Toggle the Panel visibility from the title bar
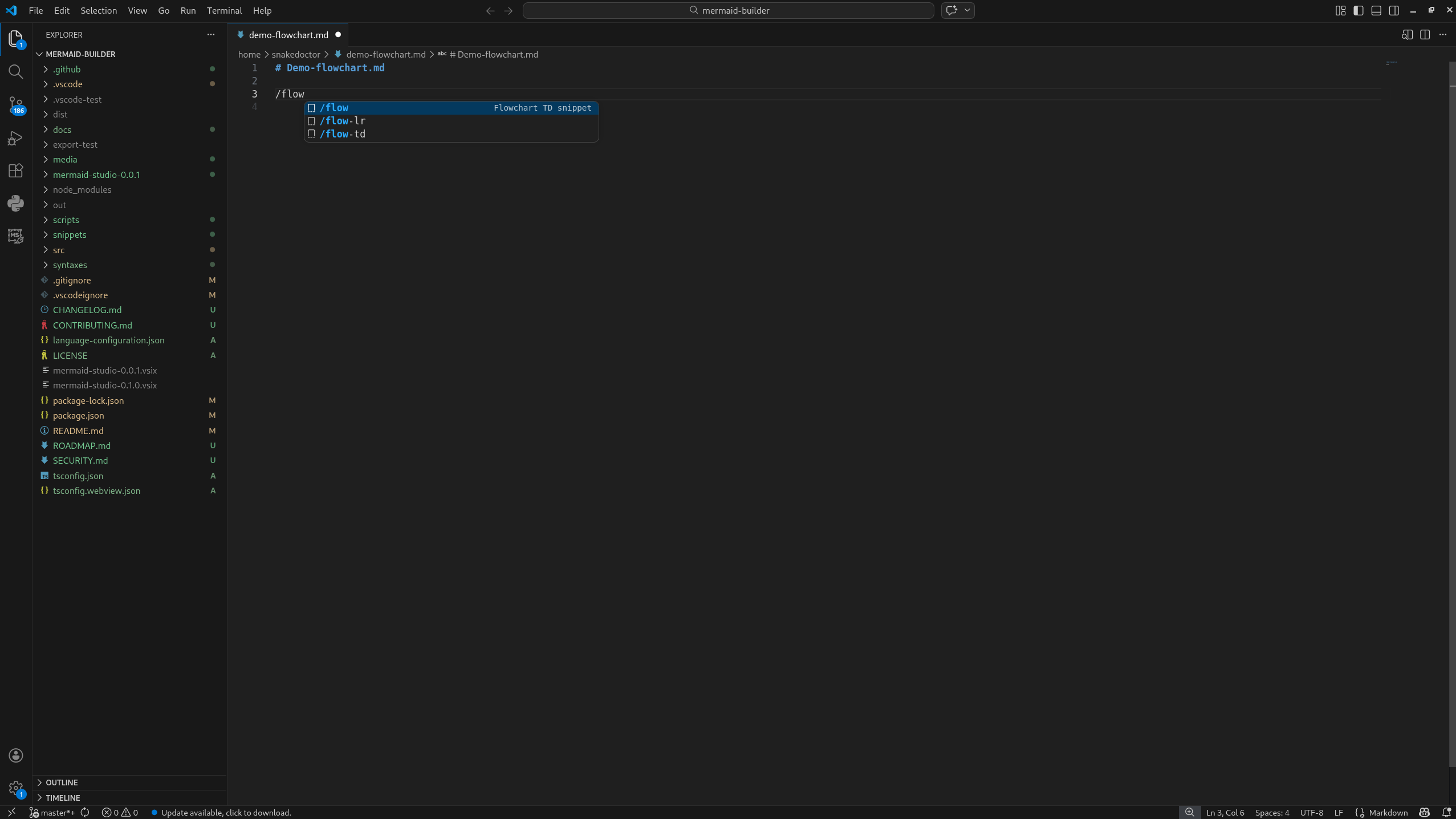 (1376, 10)
